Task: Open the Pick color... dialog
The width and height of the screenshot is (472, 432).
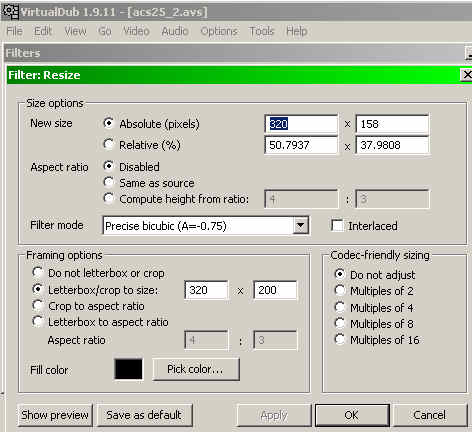Action: (x=196, y=369)
